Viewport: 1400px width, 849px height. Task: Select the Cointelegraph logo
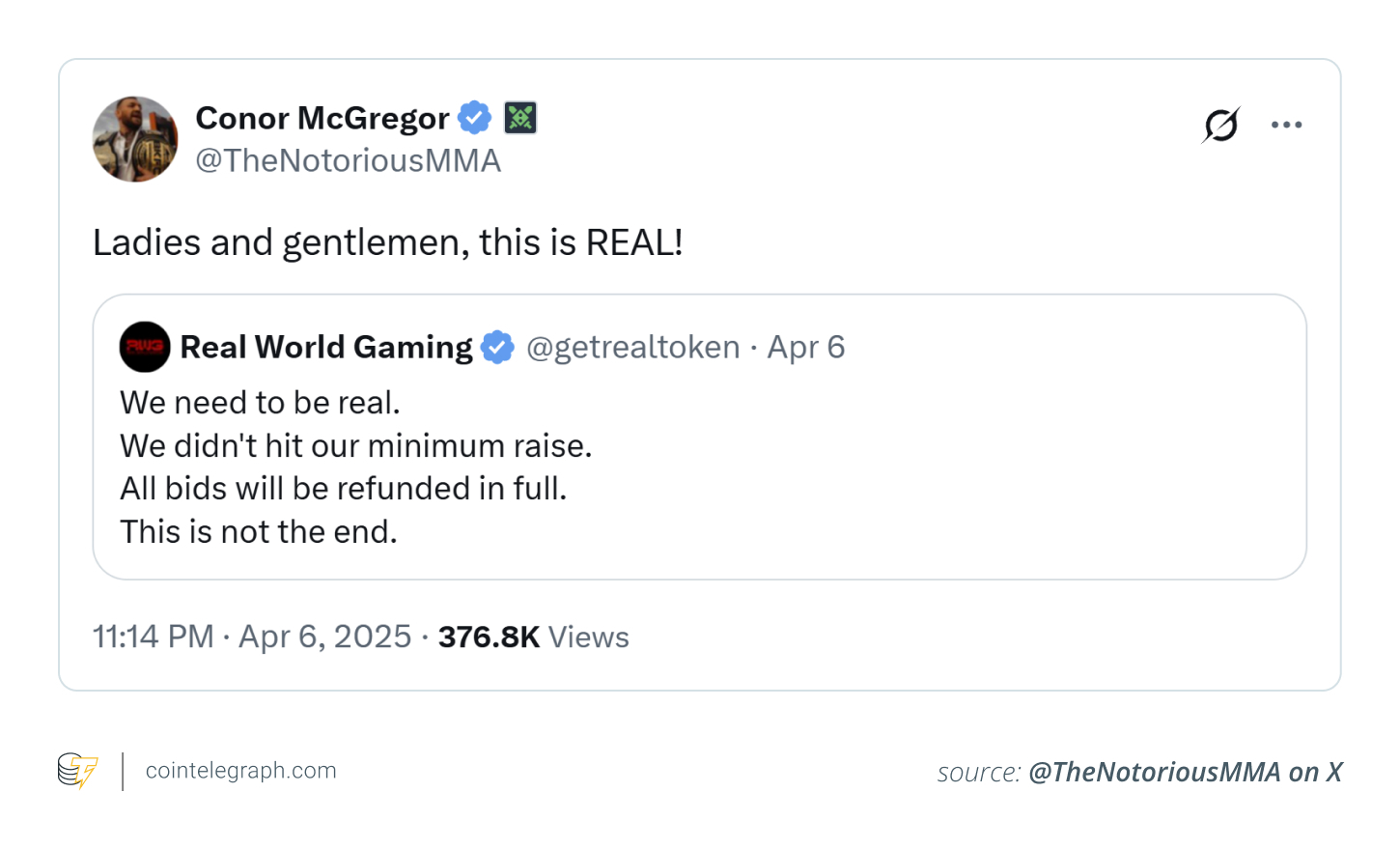(77, 772)
